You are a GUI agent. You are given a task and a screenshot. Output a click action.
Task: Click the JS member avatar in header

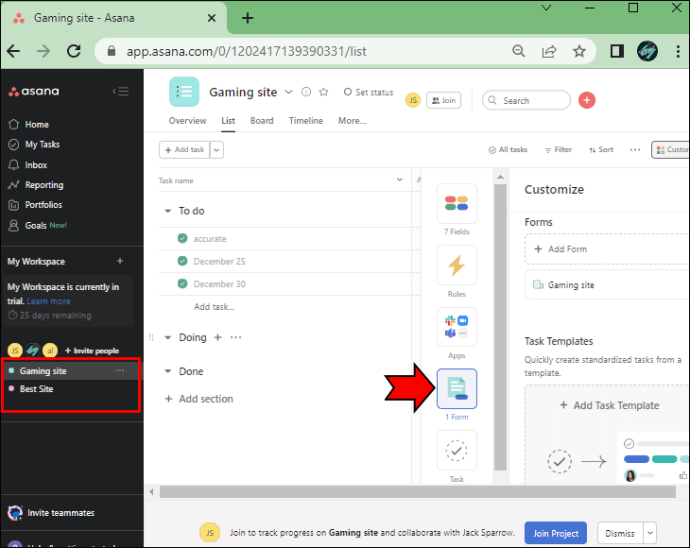pyautogui.click(x=413, y=100)
